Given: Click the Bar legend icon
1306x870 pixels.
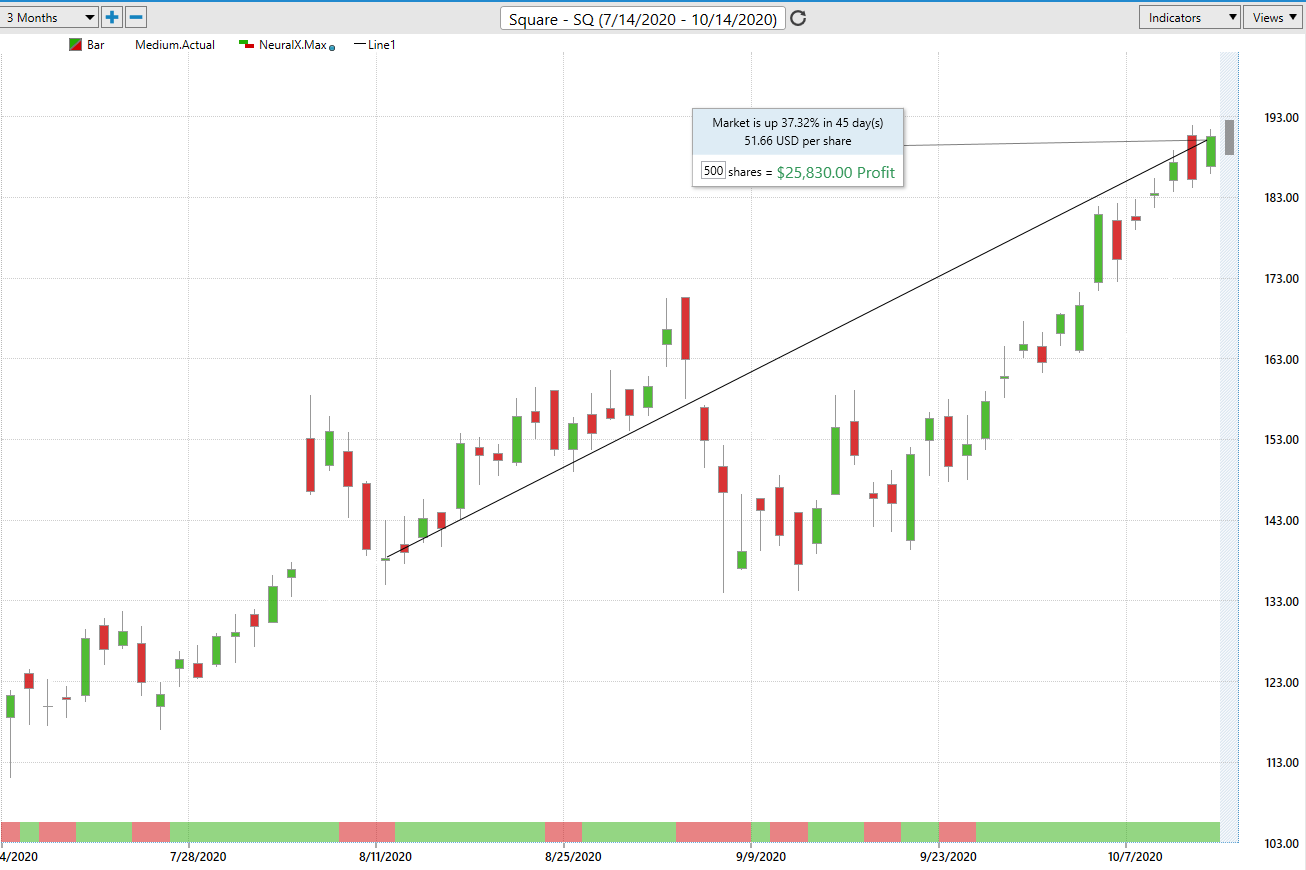Looking at the screenshot, I should coord(75,45).
